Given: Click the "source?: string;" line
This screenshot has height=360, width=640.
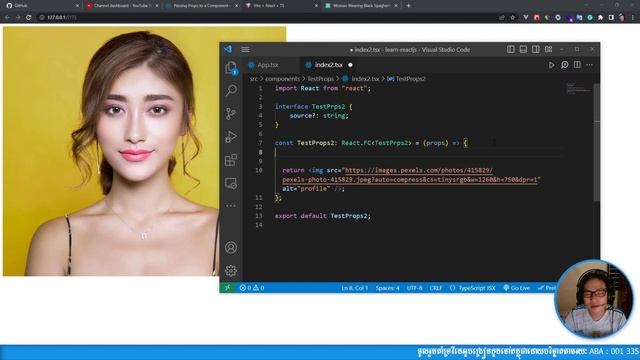Looking at the screenshot, I should (319, 116).
